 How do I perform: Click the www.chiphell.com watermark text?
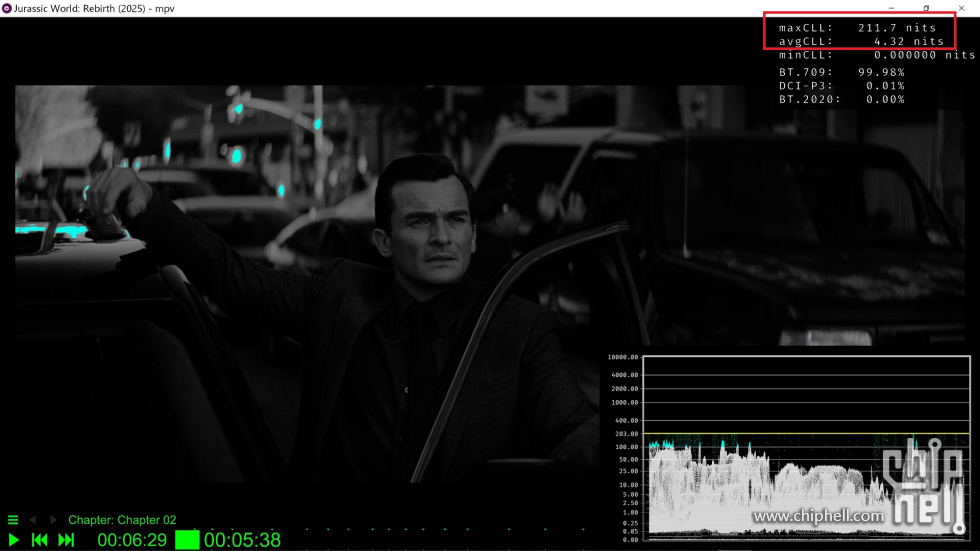tap(818, 516)
